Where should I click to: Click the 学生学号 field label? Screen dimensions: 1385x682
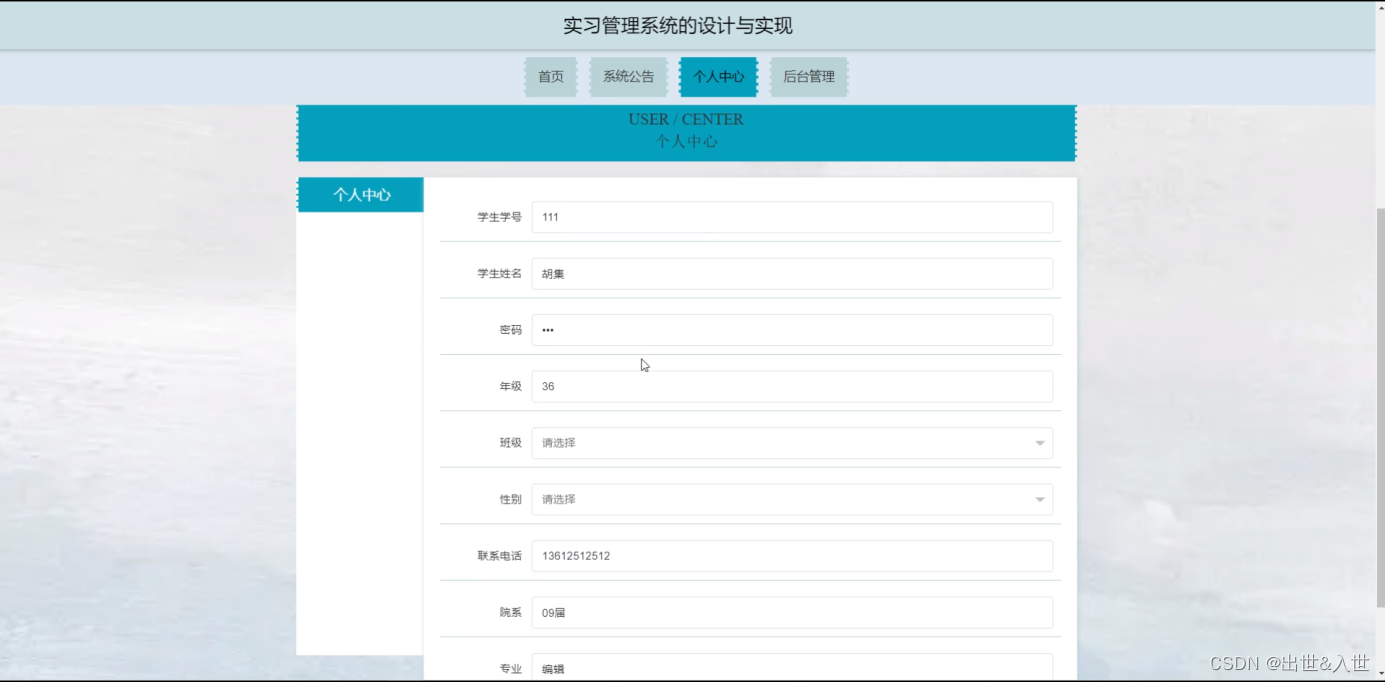[x=499, y=217]
